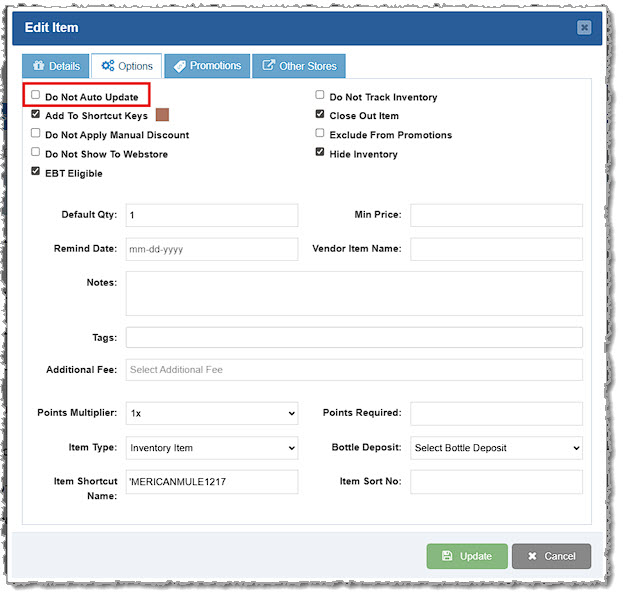Click the Points Required field

pos(496,413)
